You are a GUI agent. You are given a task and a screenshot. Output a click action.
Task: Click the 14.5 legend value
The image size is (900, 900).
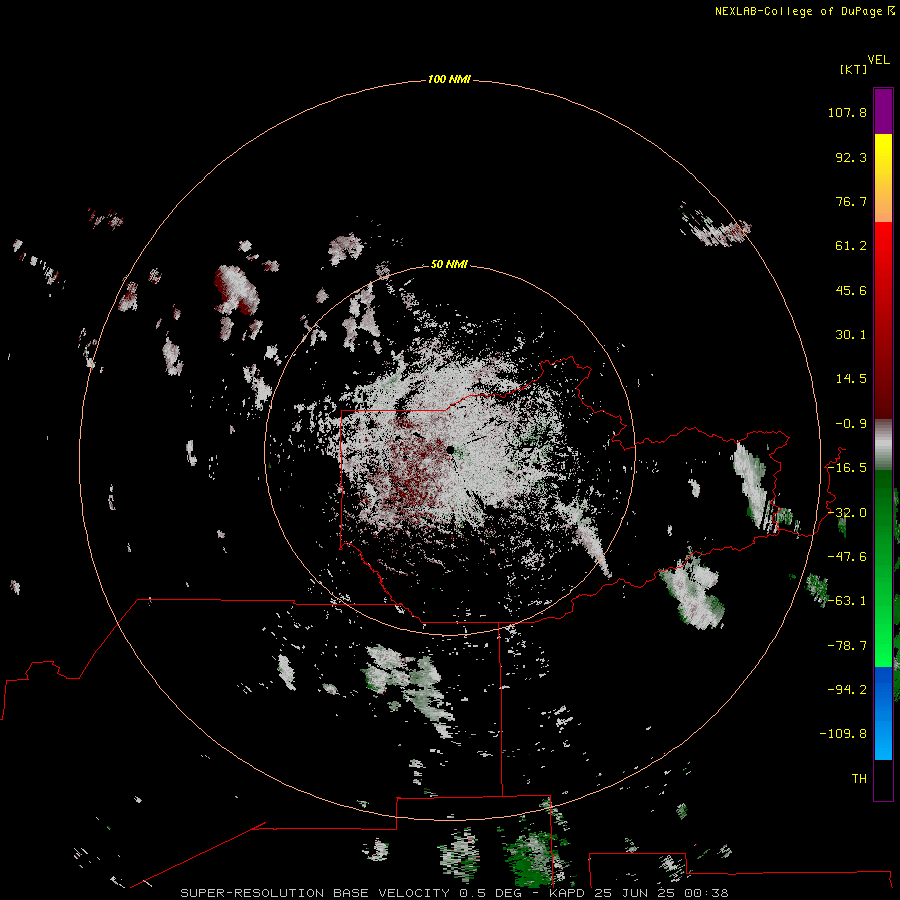coord(851,379)
